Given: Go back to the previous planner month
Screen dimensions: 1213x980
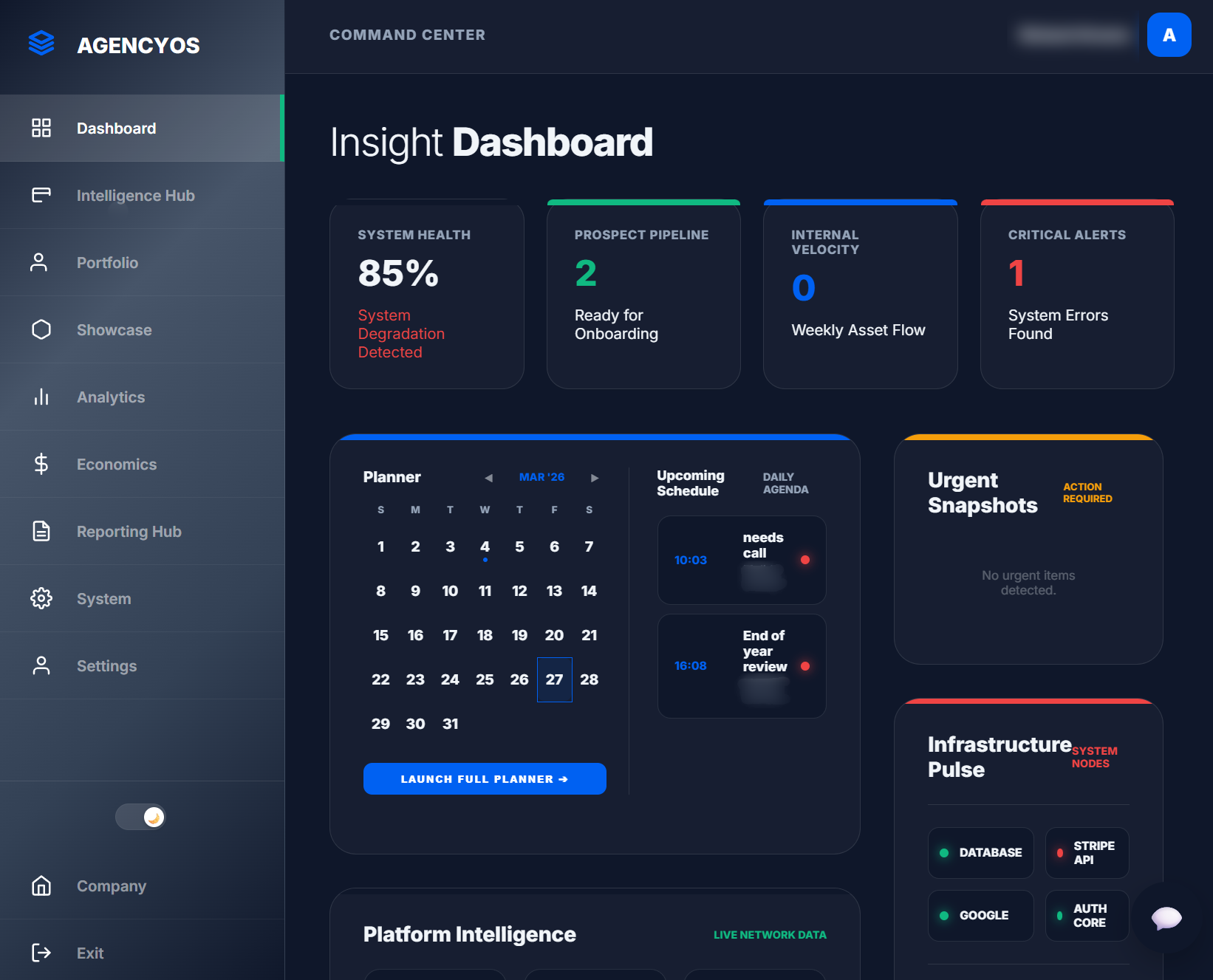Looking at the screenshot, I should tap(488, 477).
